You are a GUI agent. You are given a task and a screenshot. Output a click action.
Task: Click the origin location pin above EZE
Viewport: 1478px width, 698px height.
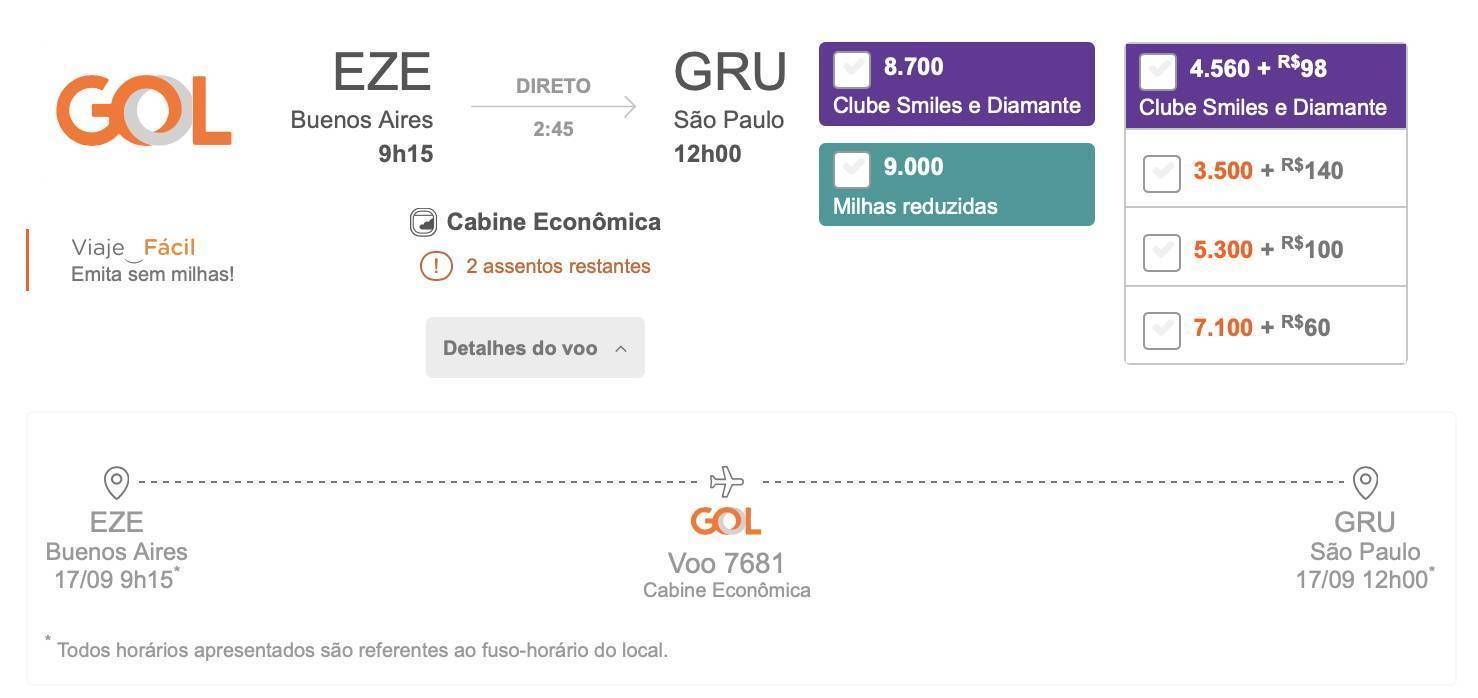coord(117,483)
